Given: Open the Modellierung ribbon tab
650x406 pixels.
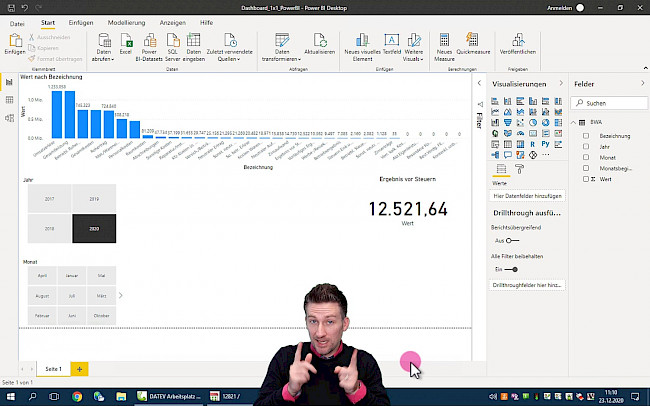Looking at the screenshot, I should [126, 21].
